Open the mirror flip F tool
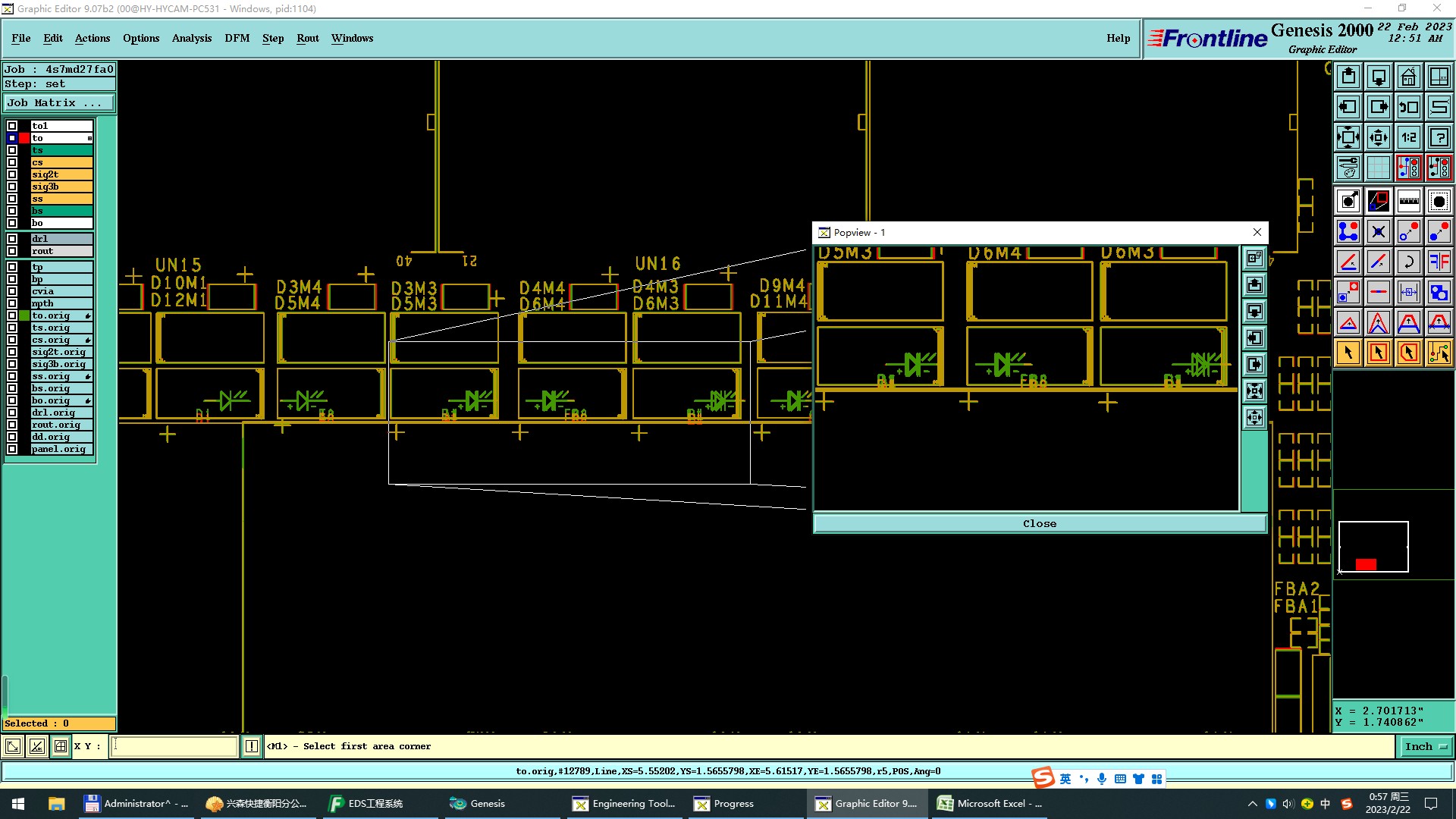The image size is (1456, 819). coord(1439,262)
